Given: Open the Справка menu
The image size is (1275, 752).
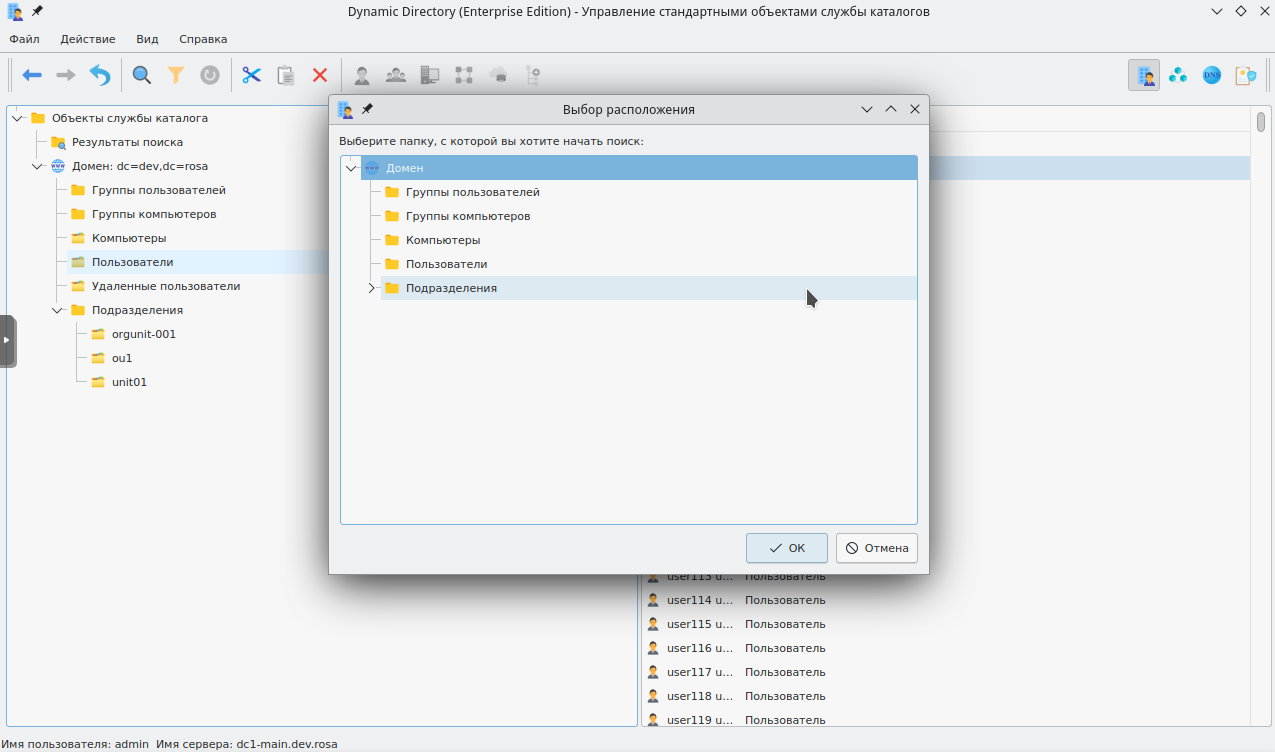Looking at the screenshot, I should click(203, 39).
